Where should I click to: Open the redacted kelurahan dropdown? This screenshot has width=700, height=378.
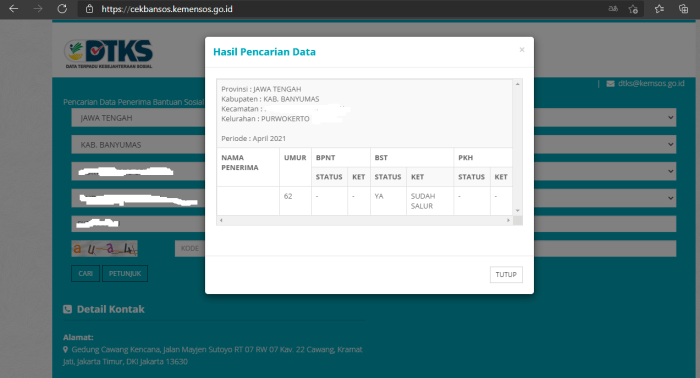pos(374,198)
